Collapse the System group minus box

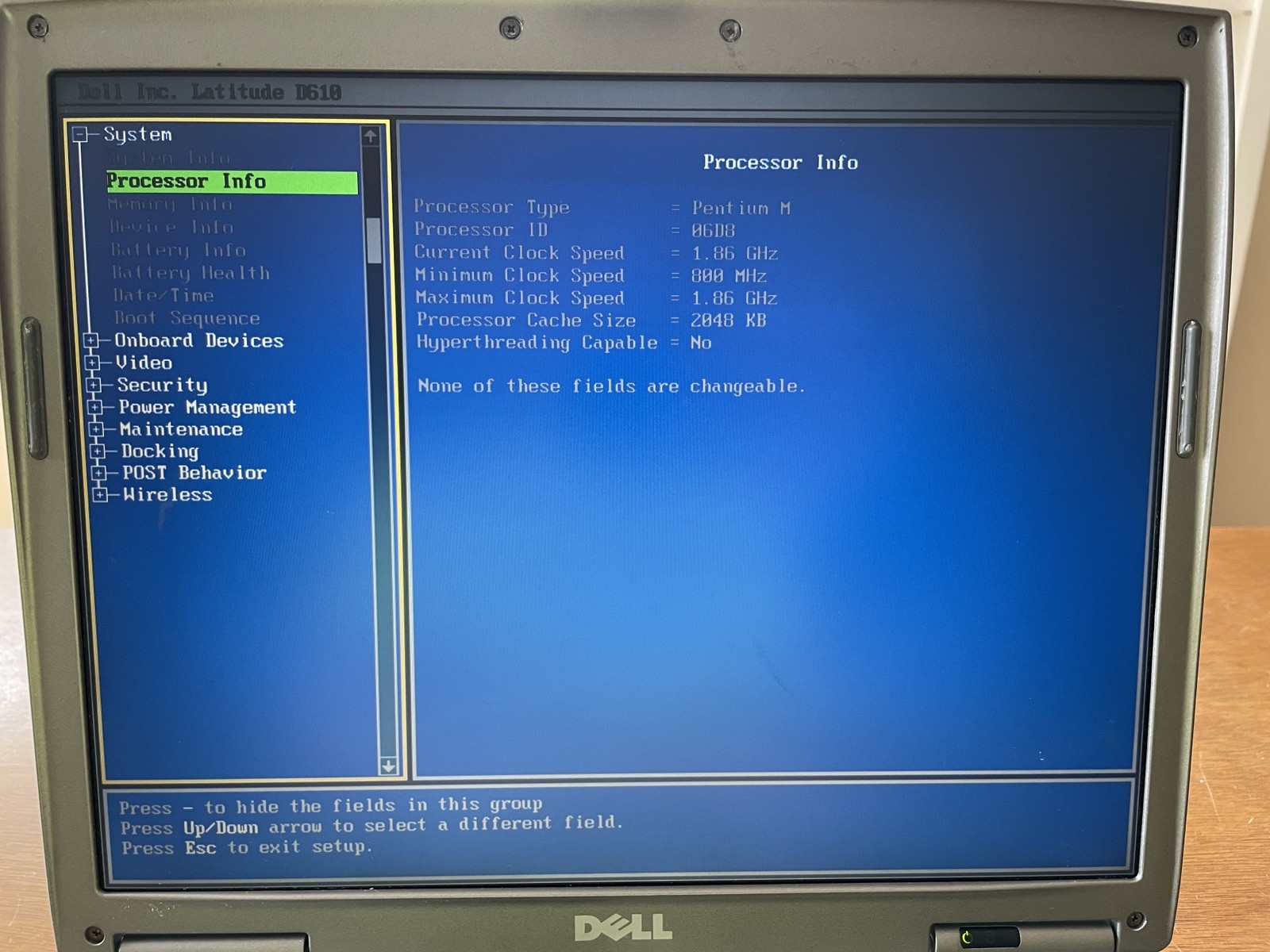pyautogui.click(x=79, y=135)
